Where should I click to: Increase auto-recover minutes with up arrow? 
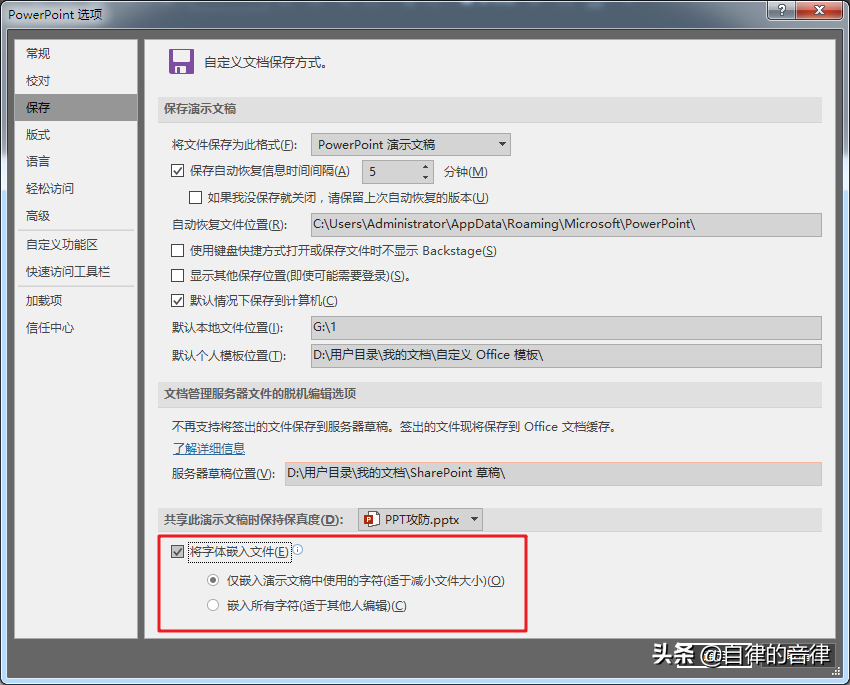426,166
